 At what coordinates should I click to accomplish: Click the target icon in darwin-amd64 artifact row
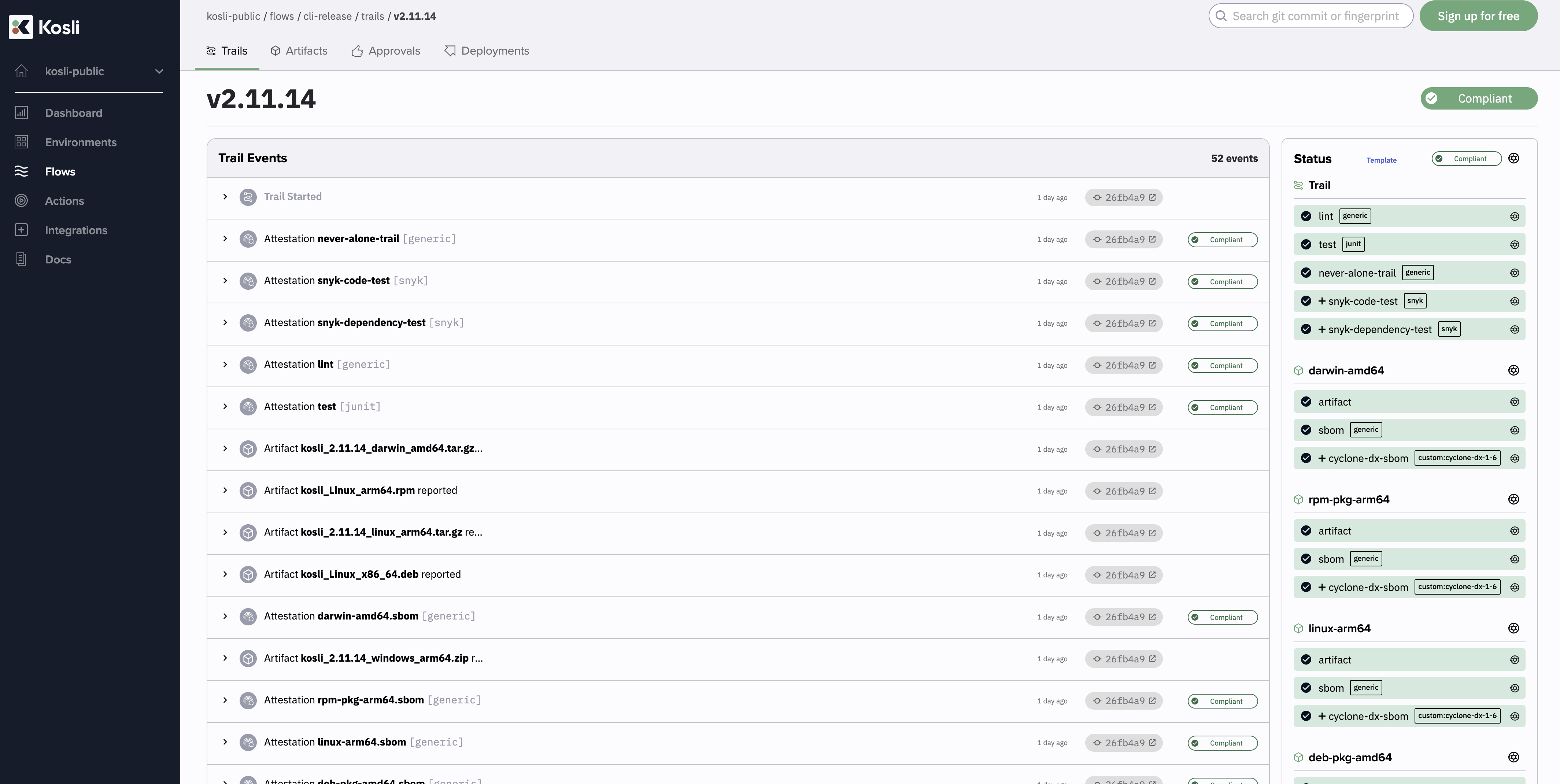pyautogui.click(x=1514, y=402)
